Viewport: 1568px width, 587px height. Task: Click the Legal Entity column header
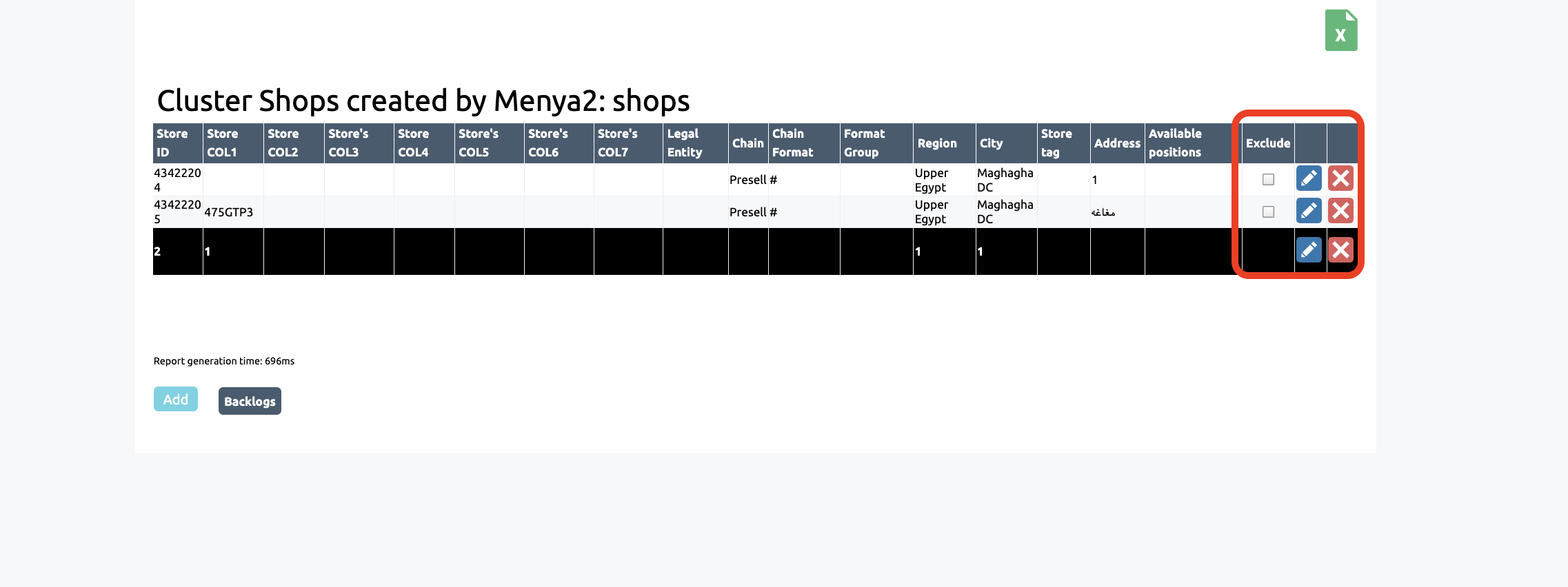coord(684,143)
